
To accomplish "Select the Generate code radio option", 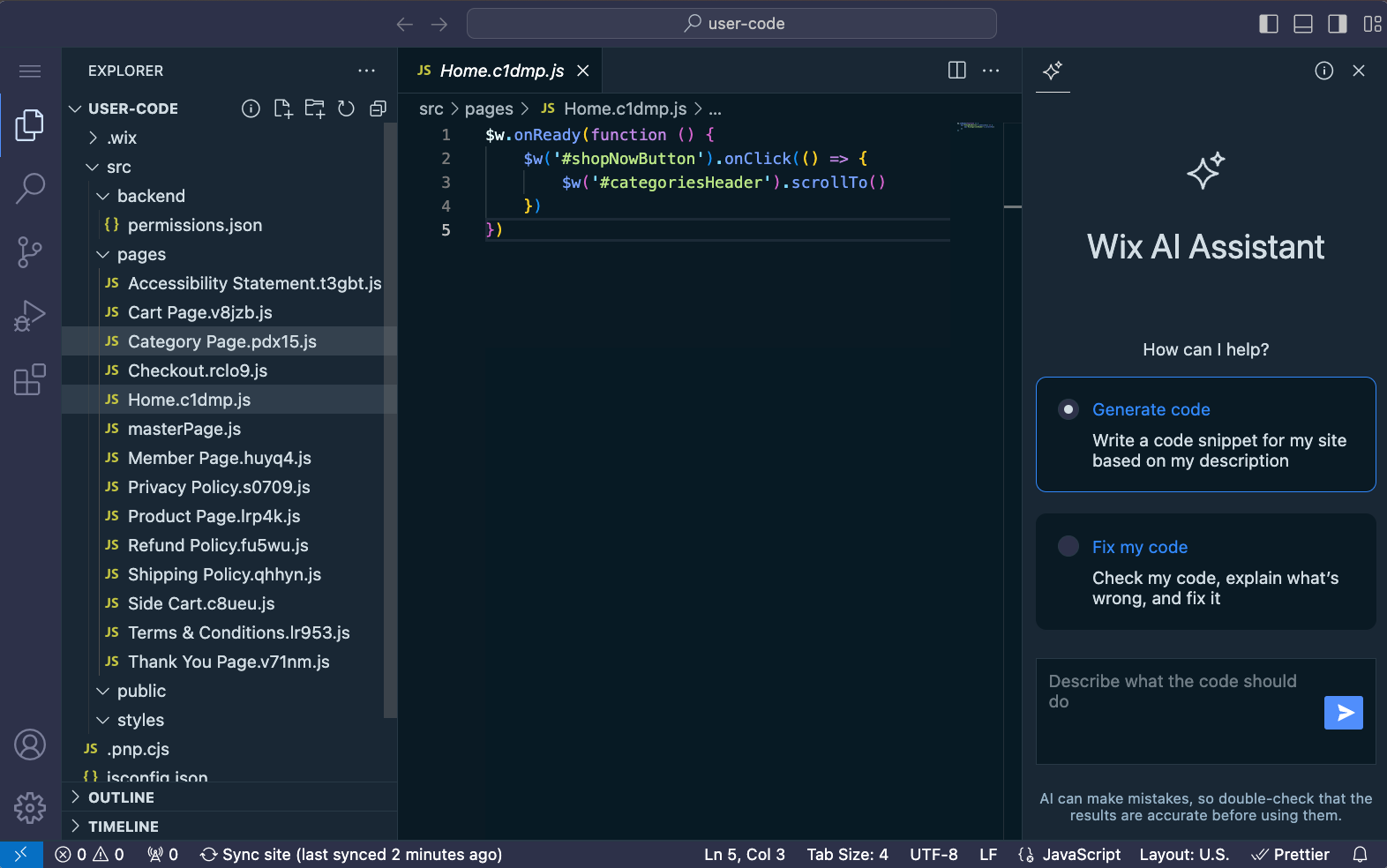I will click(x=1068, y=409).
